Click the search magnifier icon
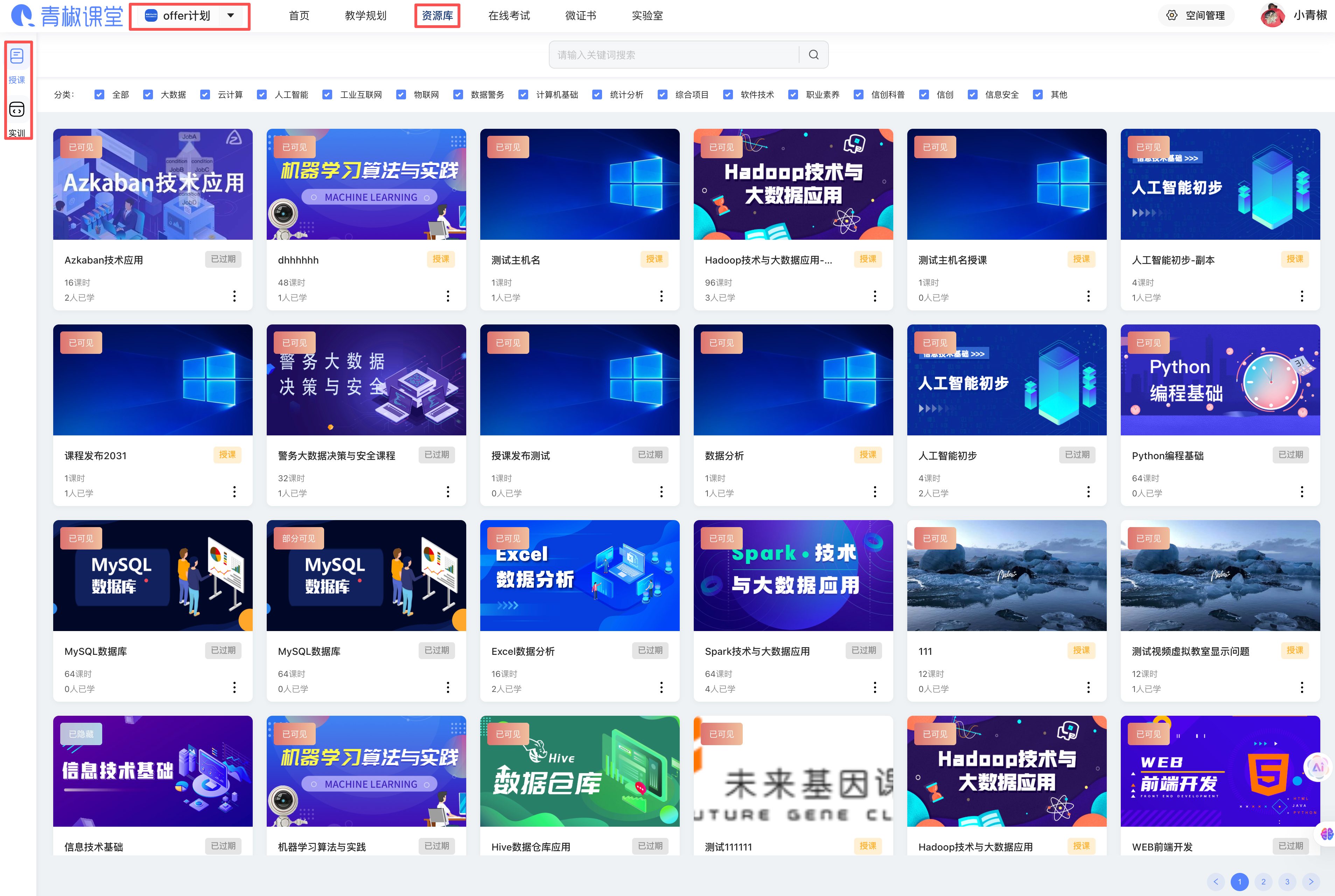This screenshot has width=1335, height=896. (x=813, y=55)
